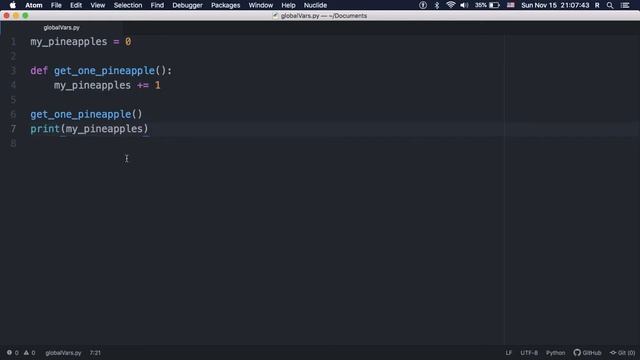Open Spotlight search magnifier icon
The height and width of the screenshot is (360, 640).
point(610,5)
